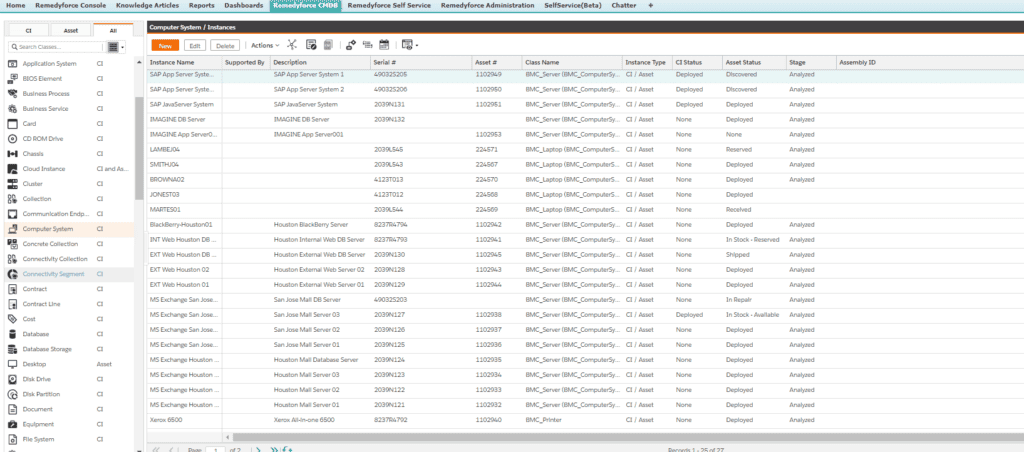Open the views window-with-eye icon

(408, 45)
